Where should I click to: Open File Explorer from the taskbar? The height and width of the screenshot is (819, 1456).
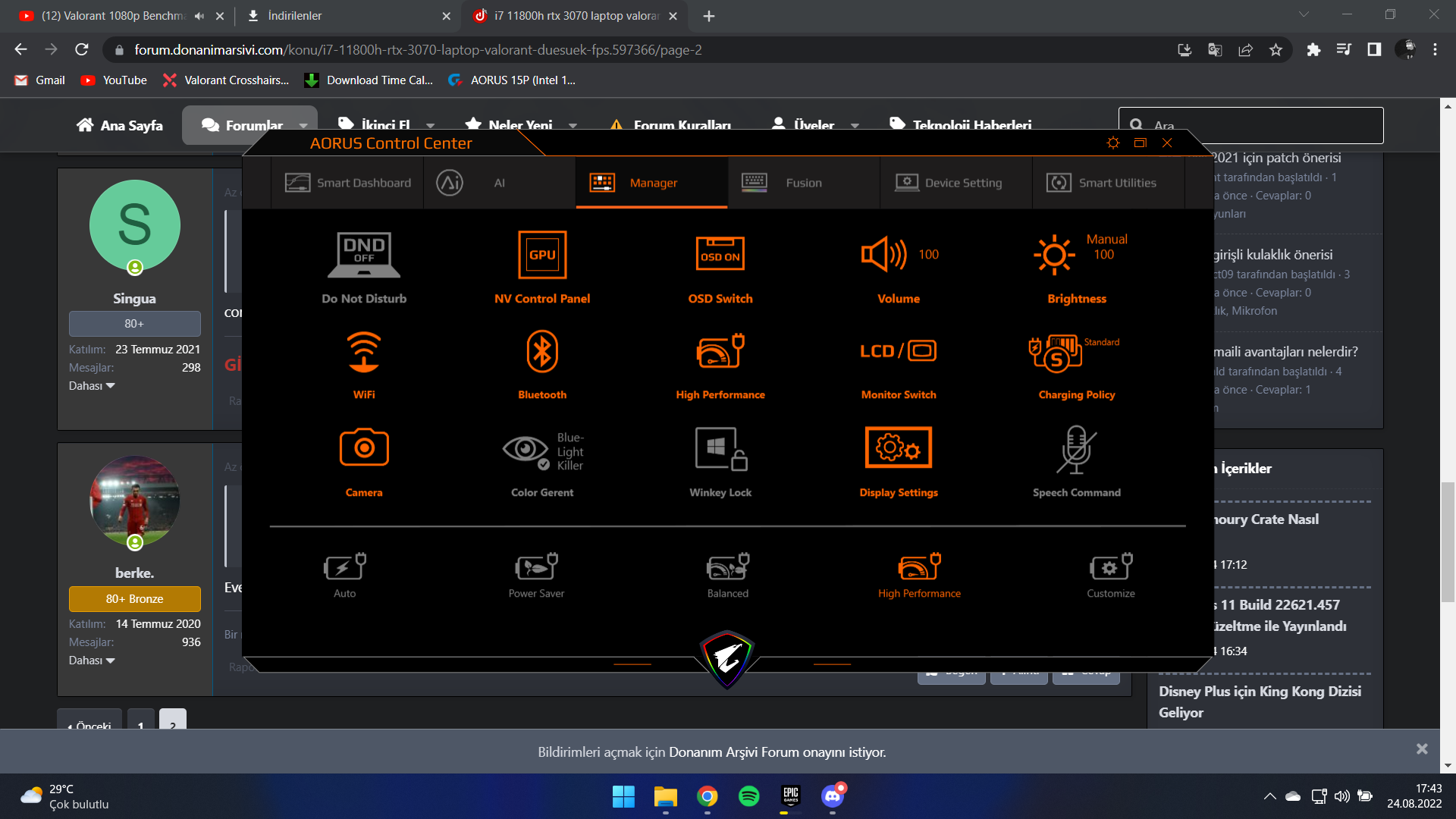tap(665, 796)
